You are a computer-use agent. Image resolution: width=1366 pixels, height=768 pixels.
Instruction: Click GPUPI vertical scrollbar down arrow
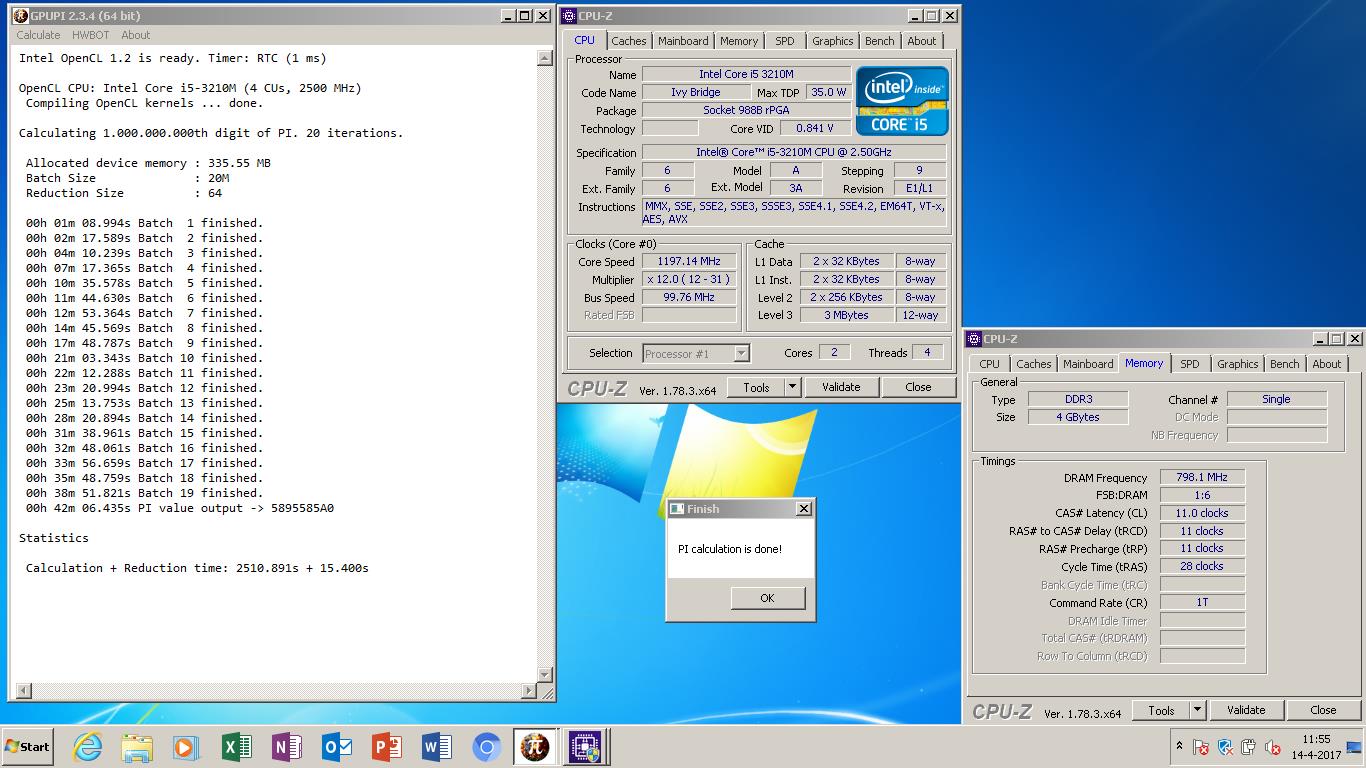point(545,674)
